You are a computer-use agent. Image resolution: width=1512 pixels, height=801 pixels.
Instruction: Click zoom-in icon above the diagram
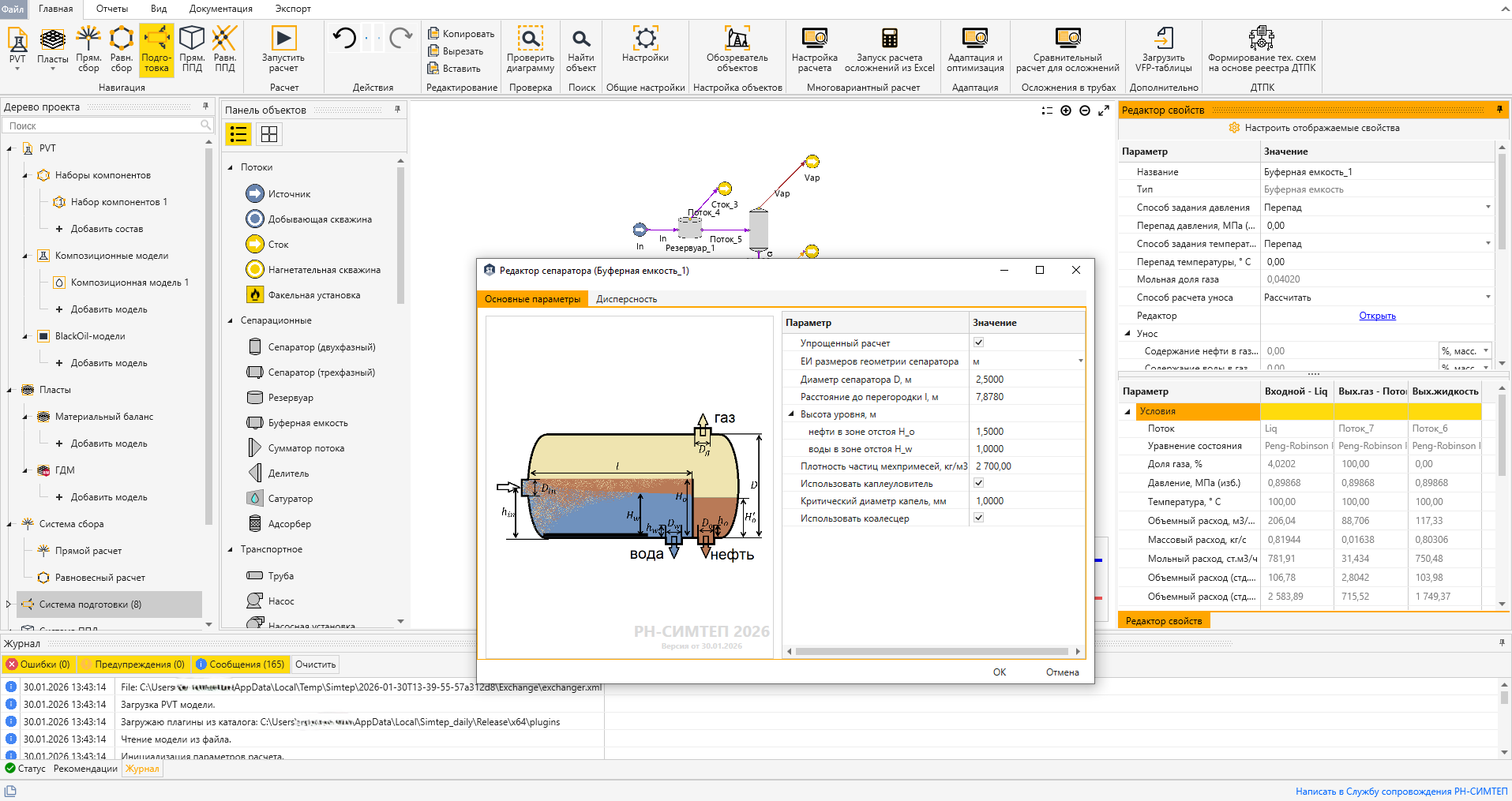(1066, 110)
